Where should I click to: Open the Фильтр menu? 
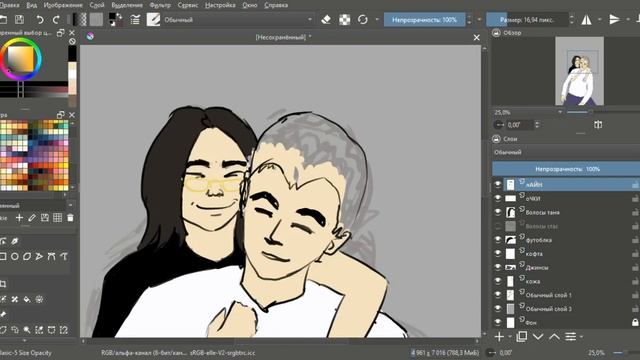tap(160, 5)
